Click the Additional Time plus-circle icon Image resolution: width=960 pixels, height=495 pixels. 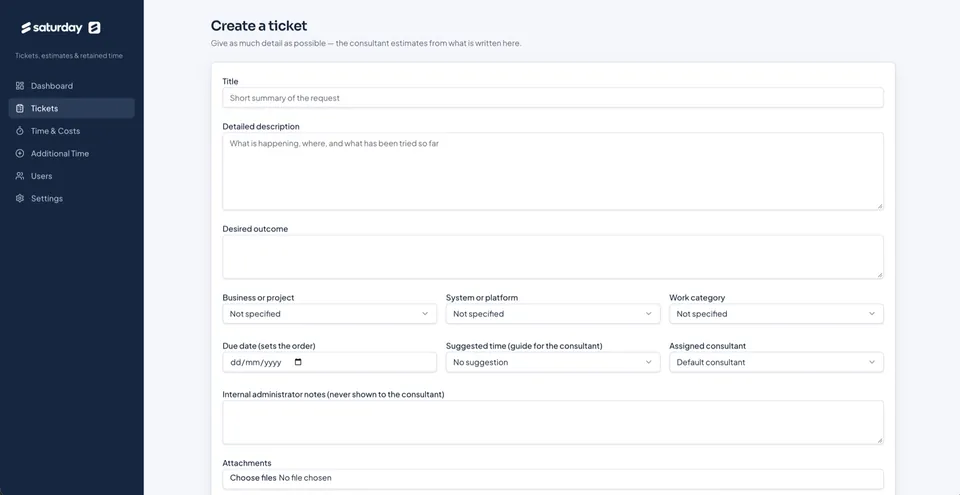tap(20, 153)
